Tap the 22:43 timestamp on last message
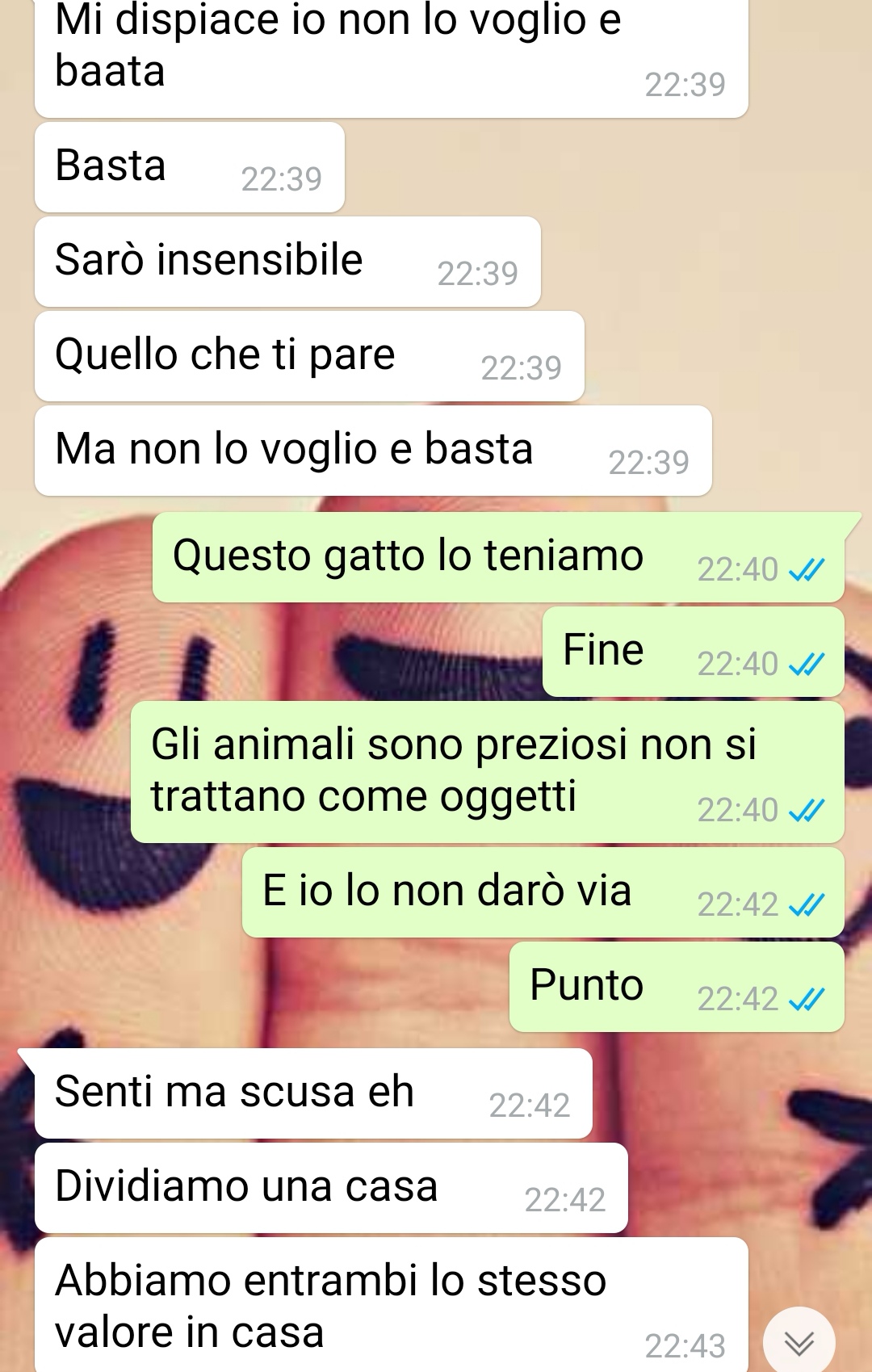The width and height of the screenshot is (872, 1372). (x=685, y=1346)
